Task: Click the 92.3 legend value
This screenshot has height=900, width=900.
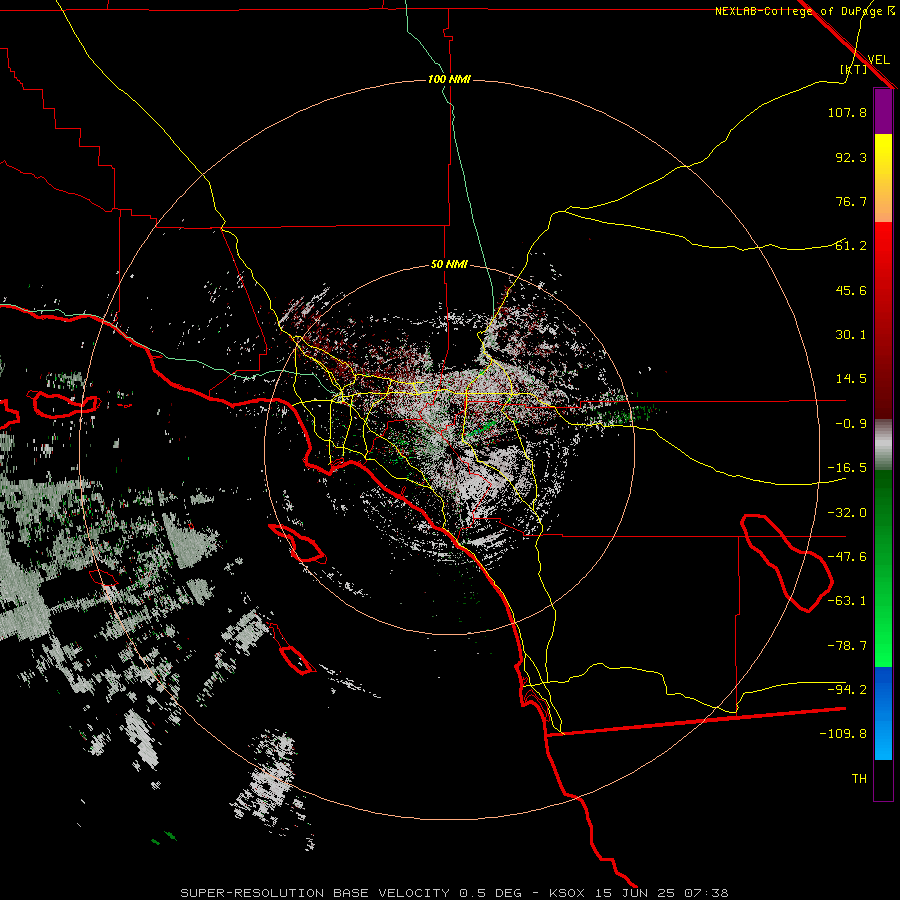Action: [851, 157]
